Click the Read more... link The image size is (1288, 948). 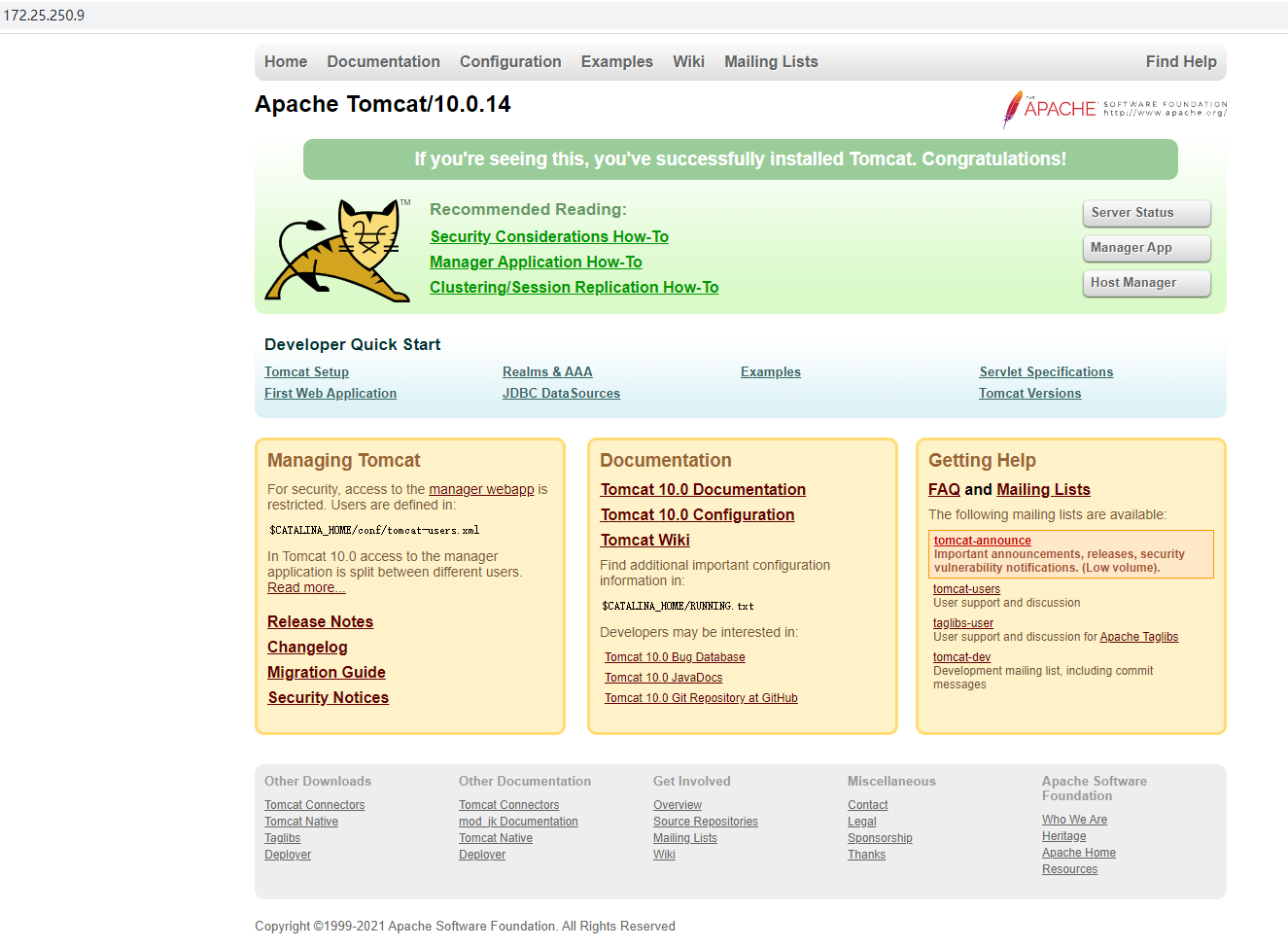click(306, 587)
